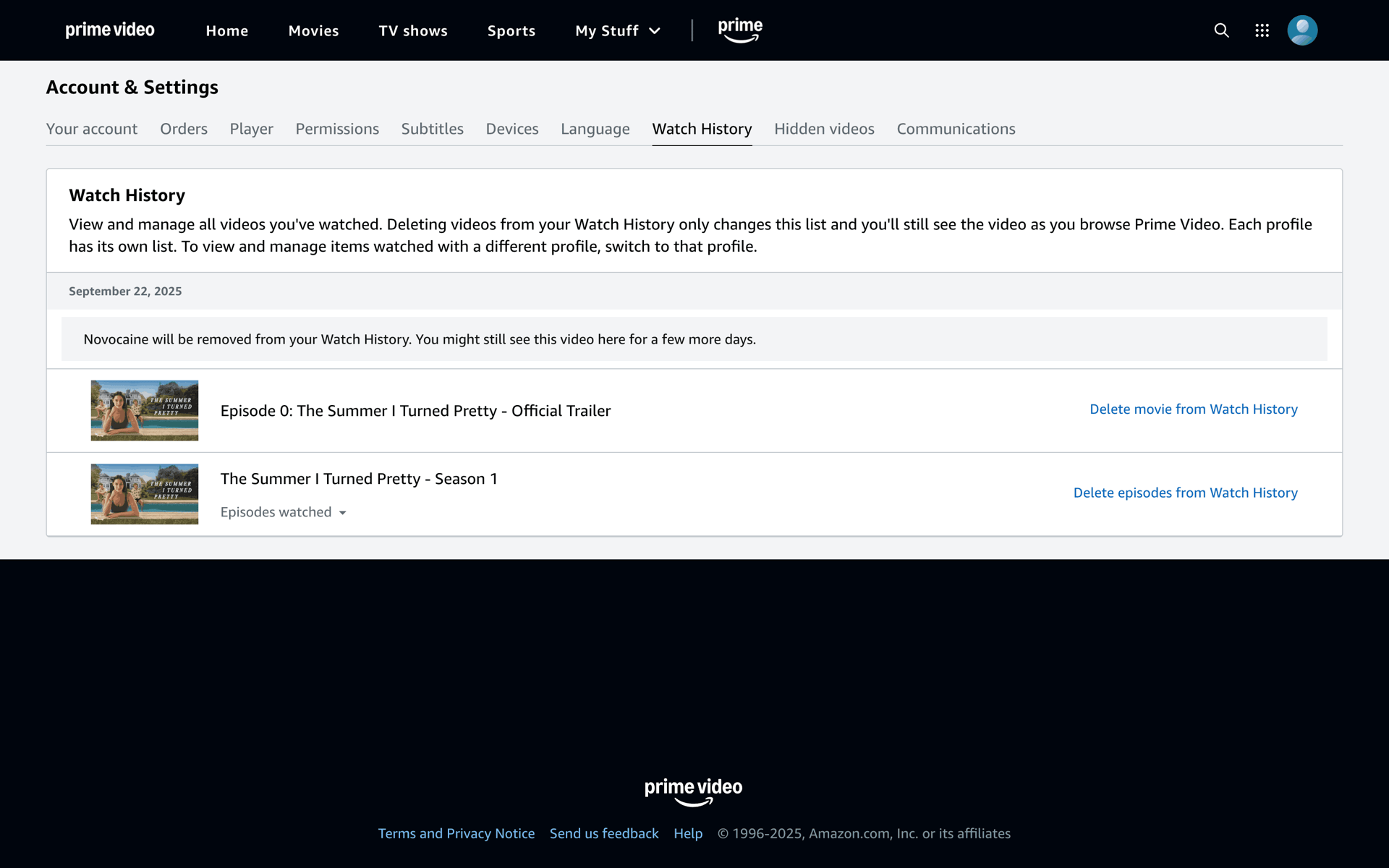Click Send us feedback link
The width and height of the screenshot is (1389, 868).
604,833
